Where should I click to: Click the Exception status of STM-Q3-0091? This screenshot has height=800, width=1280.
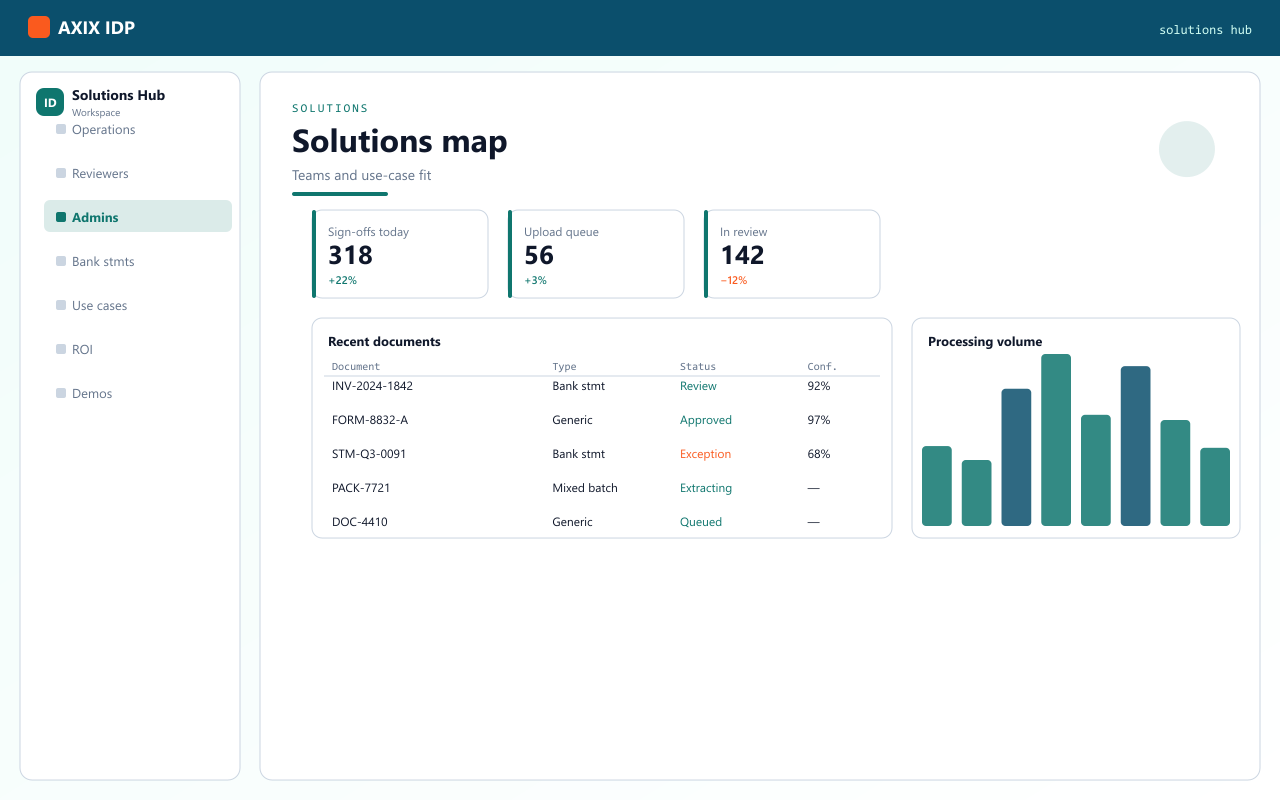[706, 454]
